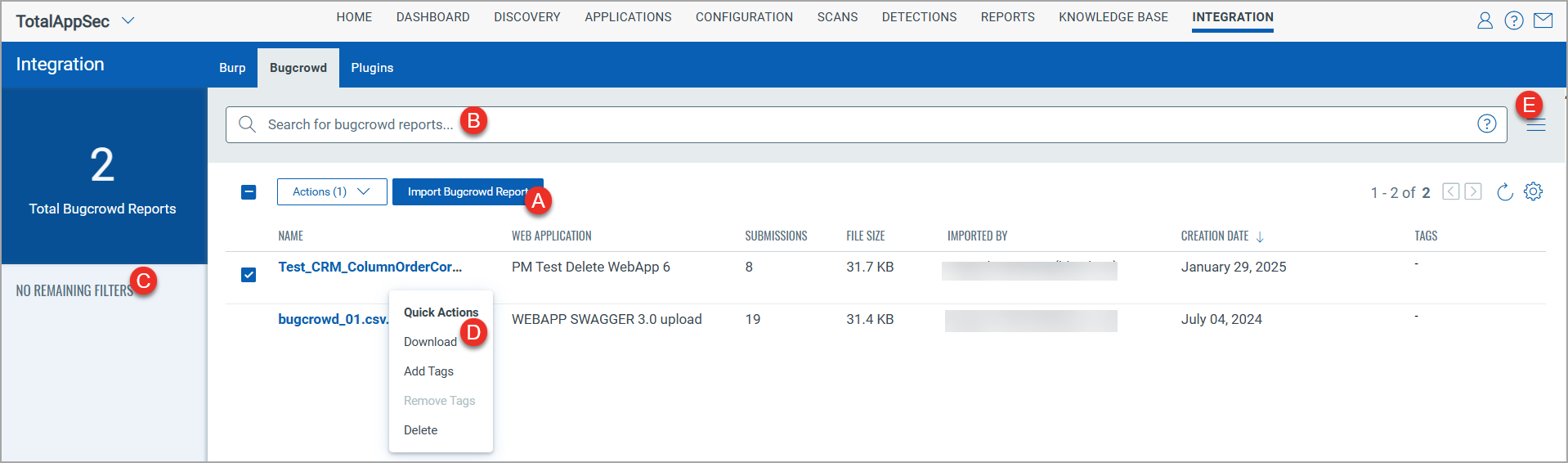Screen dimensions: 1568x463
Task: Click the WEB APPLICATION column header
Action: pyautogui.click(x=551, y=236)
